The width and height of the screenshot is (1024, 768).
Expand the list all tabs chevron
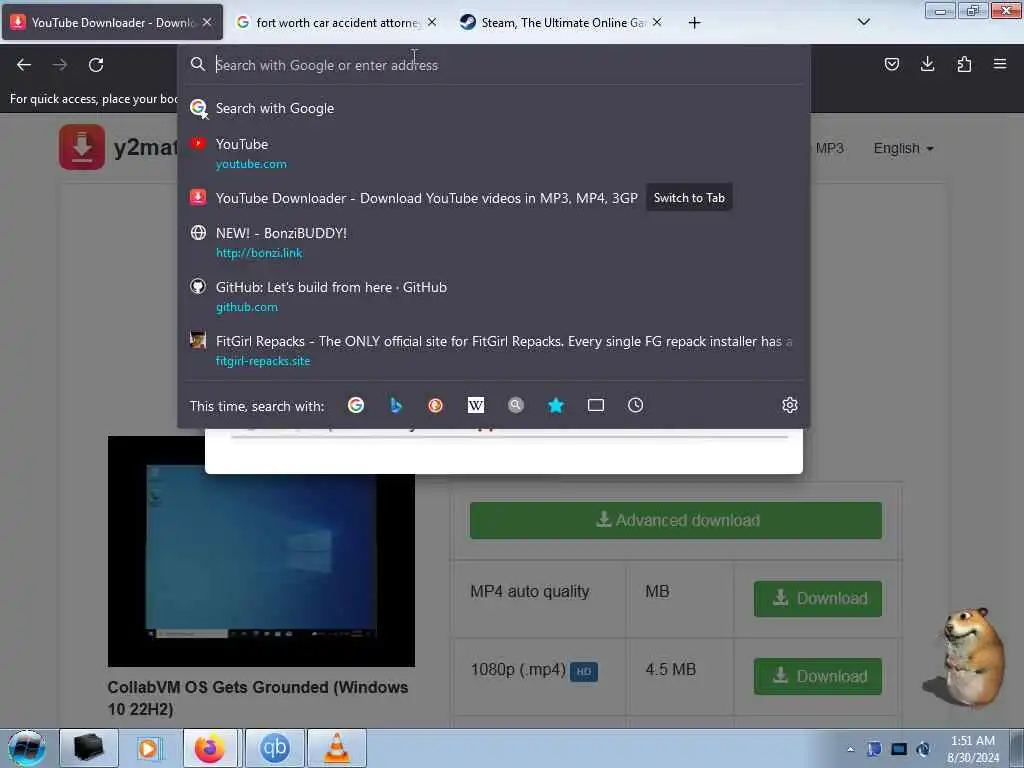pyautogui.click(x=863, y=22)
